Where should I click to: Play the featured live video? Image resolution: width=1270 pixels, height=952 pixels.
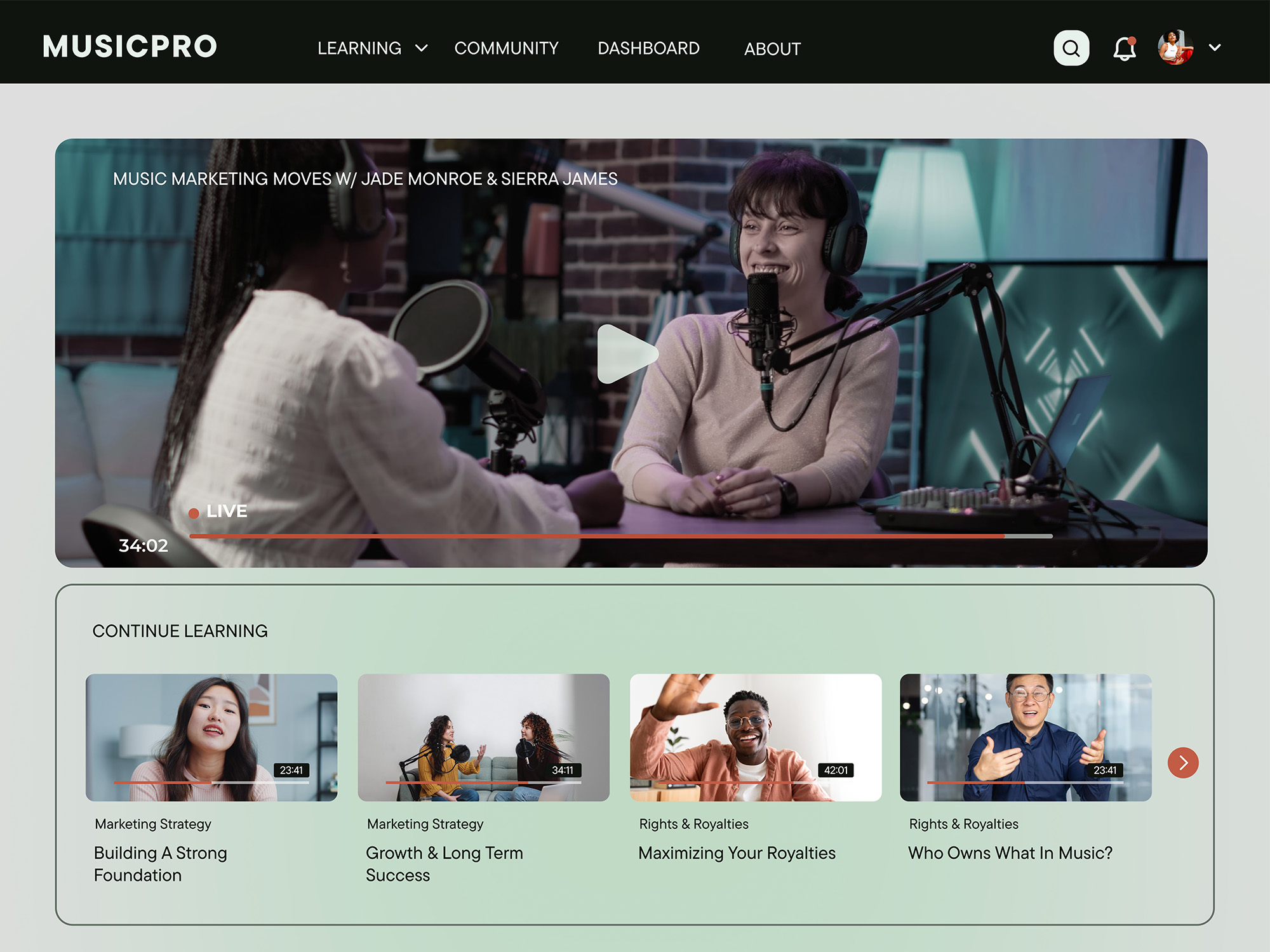coord(626,354)
